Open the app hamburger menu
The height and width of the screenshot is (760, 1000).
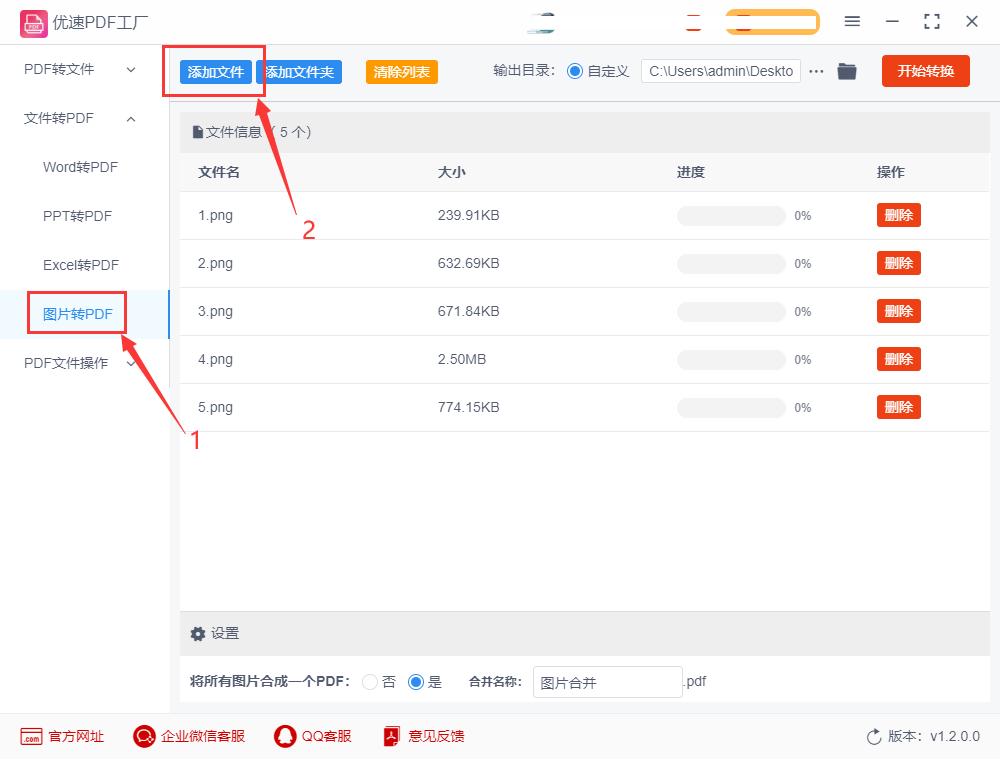coord(853,21)
